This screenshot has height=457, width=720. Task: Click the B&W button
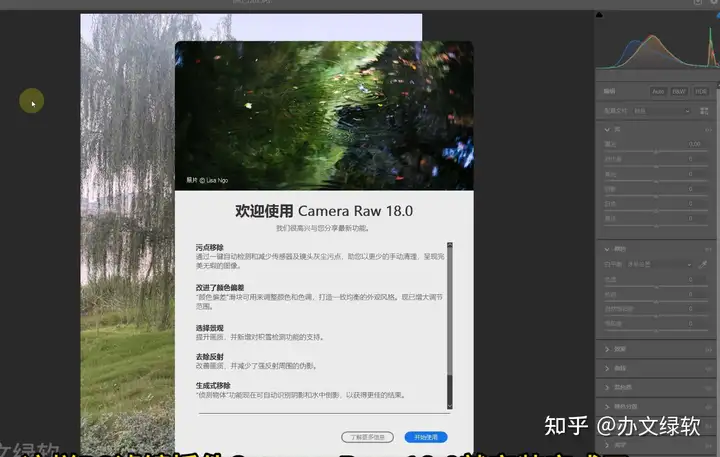[x=679, y=91]
